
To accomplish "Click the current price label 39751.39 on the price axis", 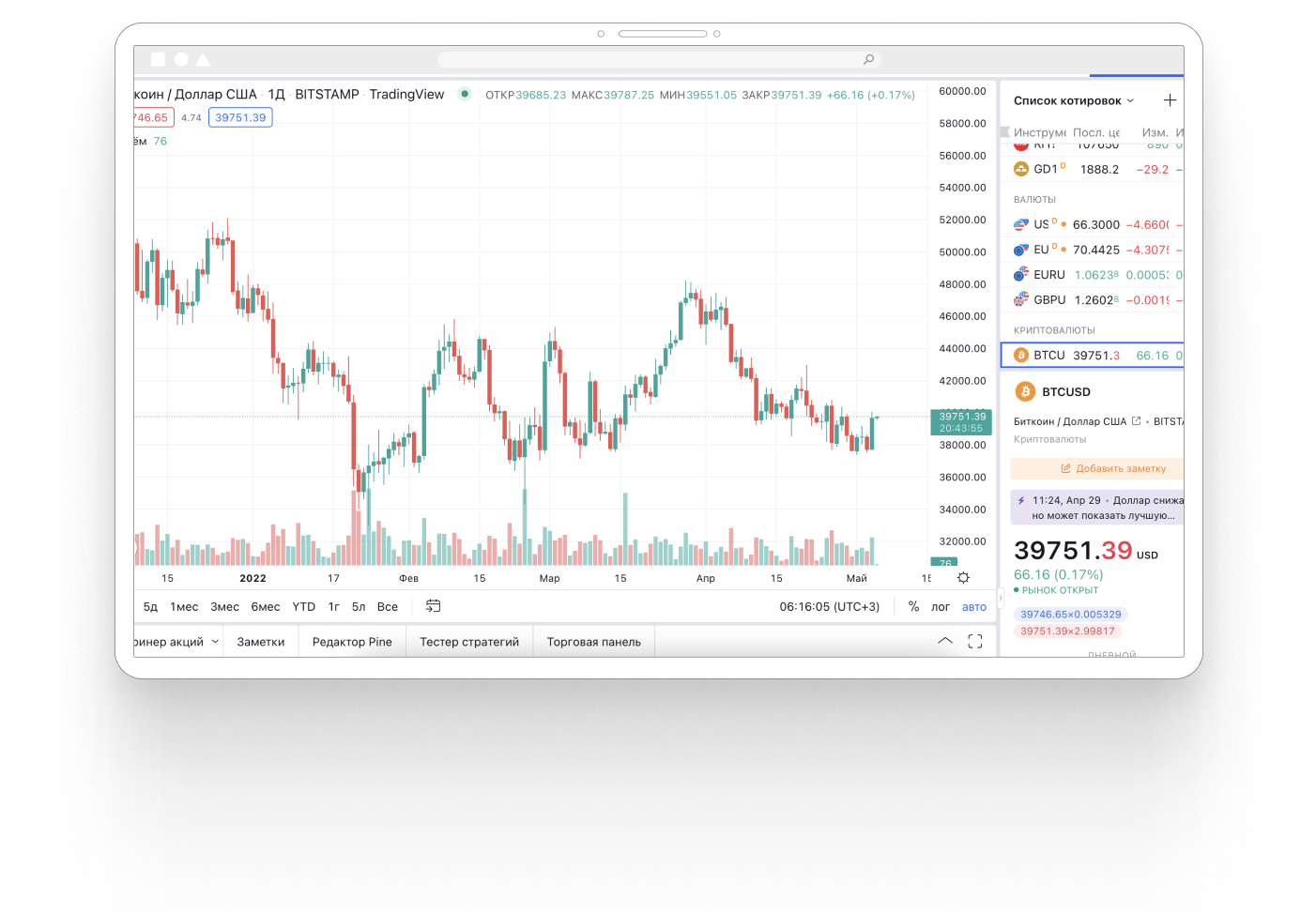I will point(962,421).
